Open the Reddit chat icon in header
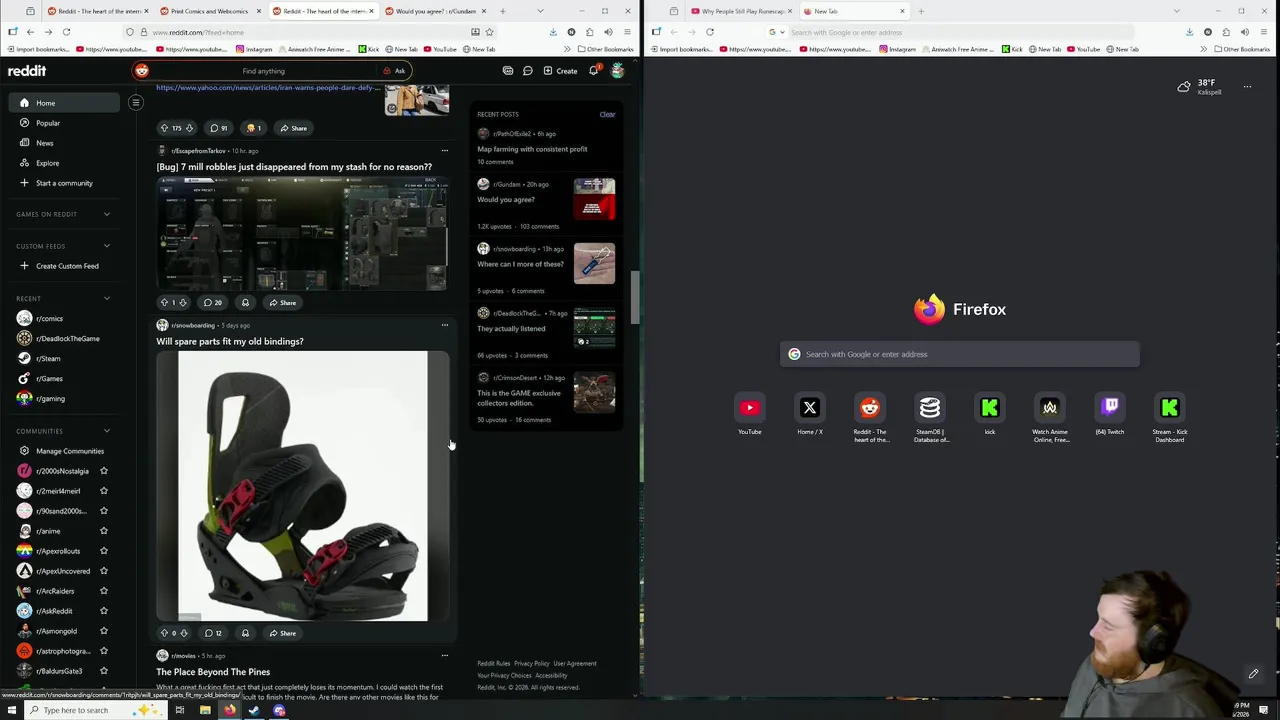The image size is (1280, 720). (x=528, y=71)
